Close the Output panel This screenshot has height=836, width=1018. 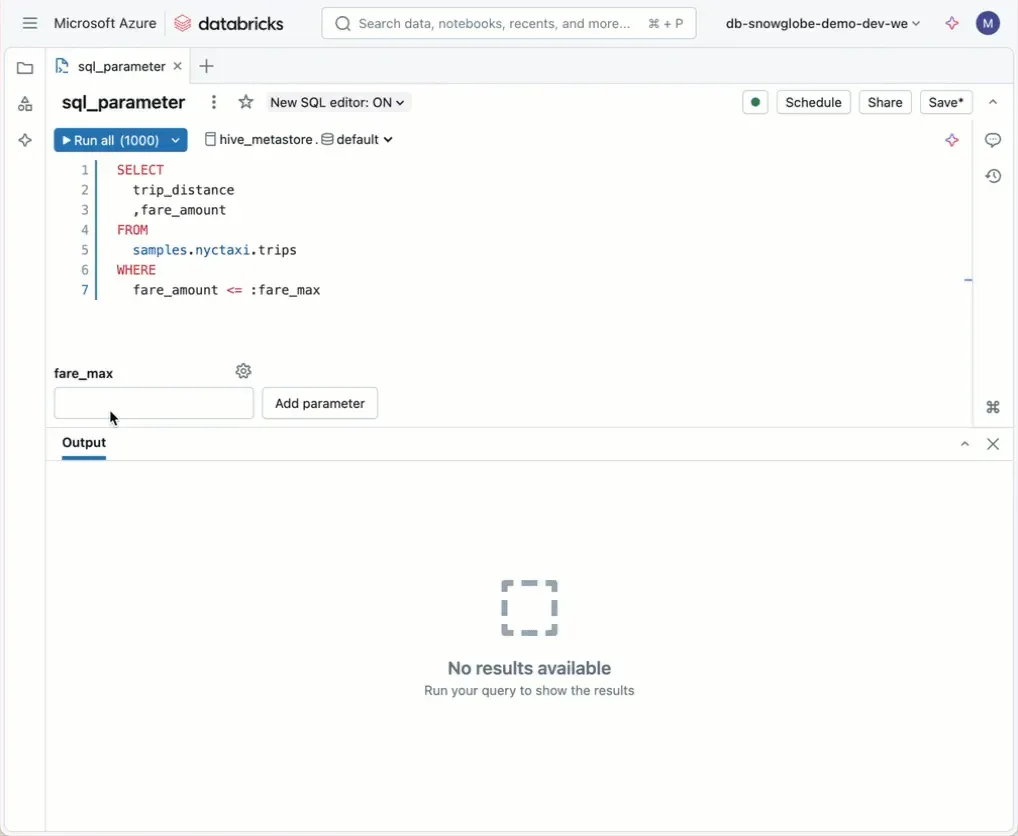[993, 444]
